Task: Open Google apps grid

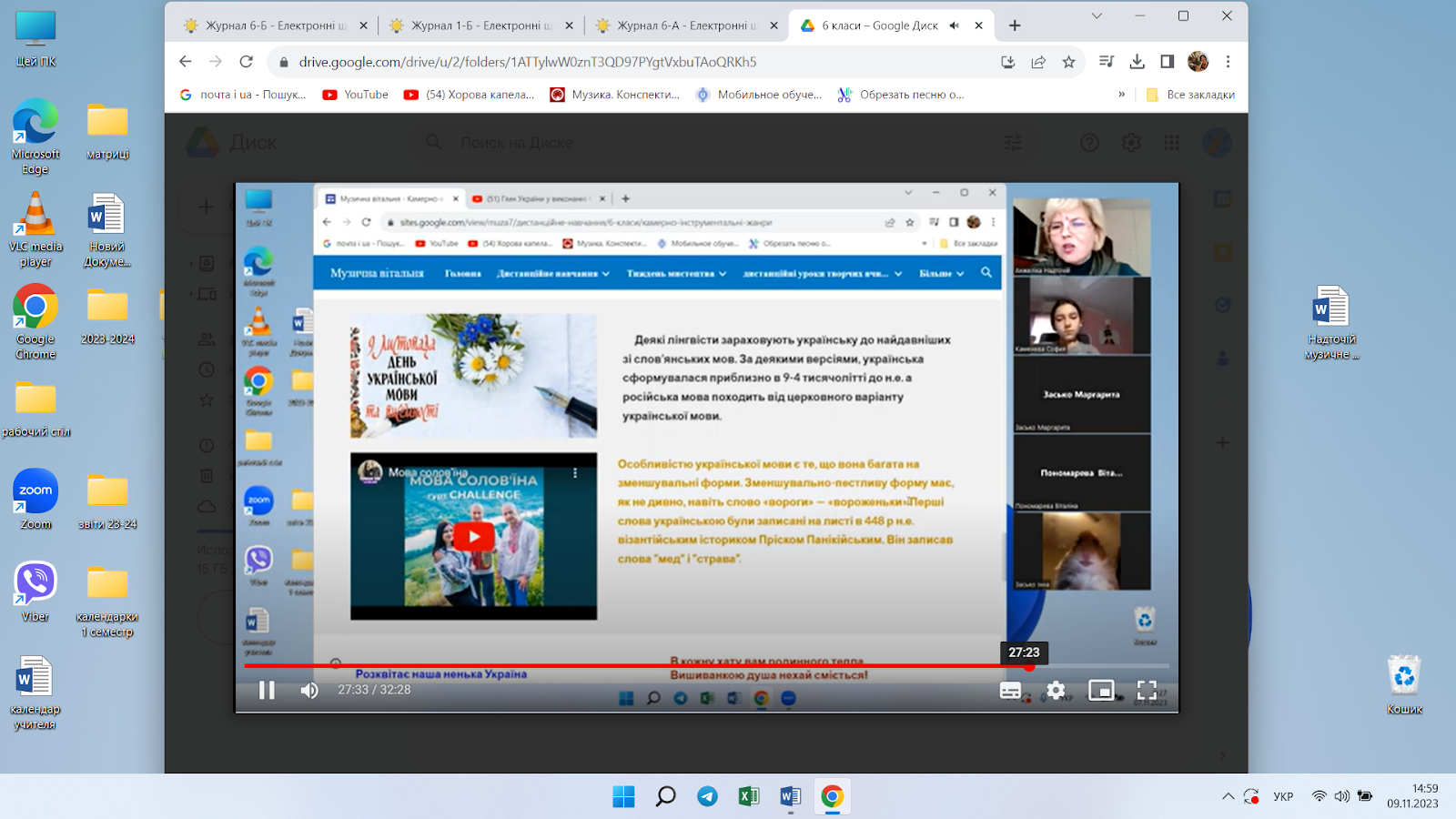Action: click(1171, 143)
